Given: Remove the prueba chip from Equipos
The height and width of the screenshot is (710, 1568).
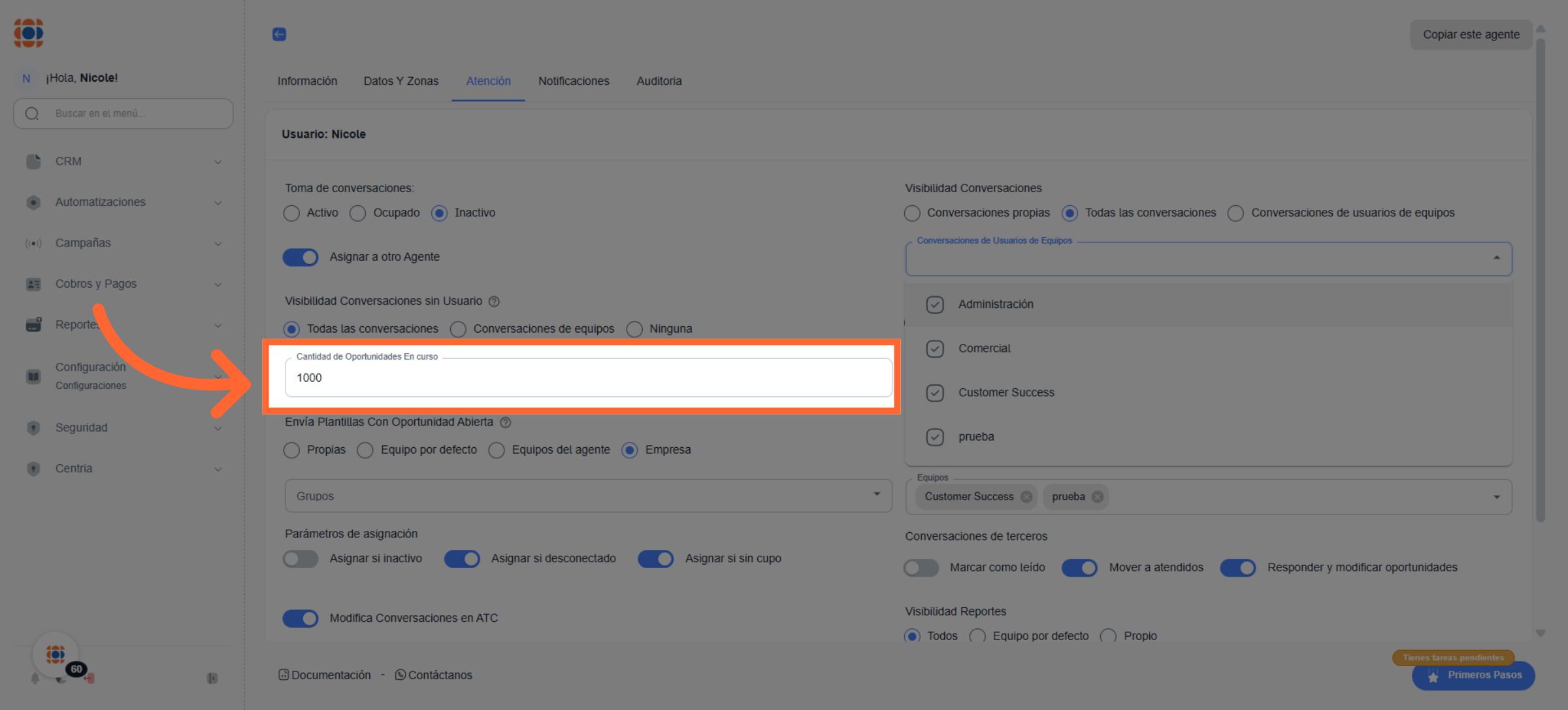Looking at the screenshot, I should (1098, 497).
